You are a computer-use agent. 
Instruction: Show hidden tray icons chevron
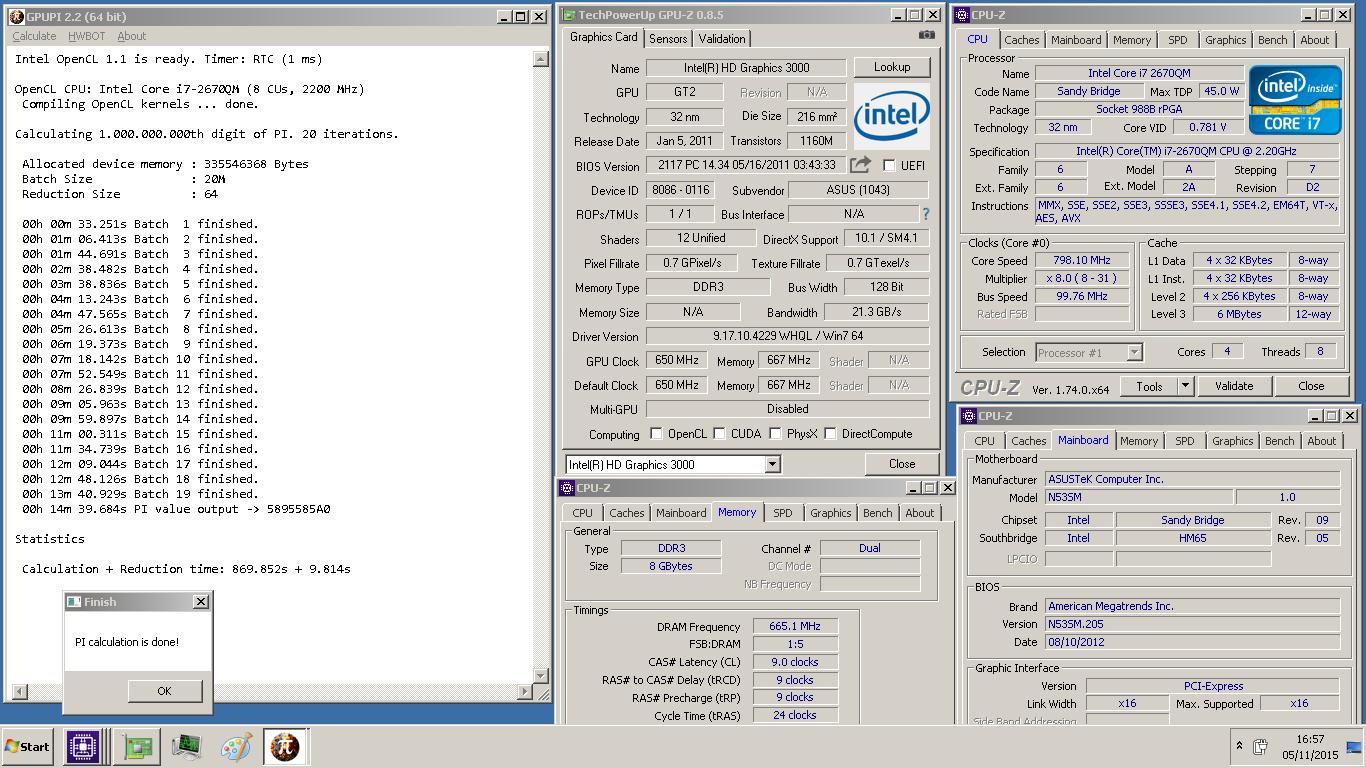pyautogui.click(x=1239, y=747)
